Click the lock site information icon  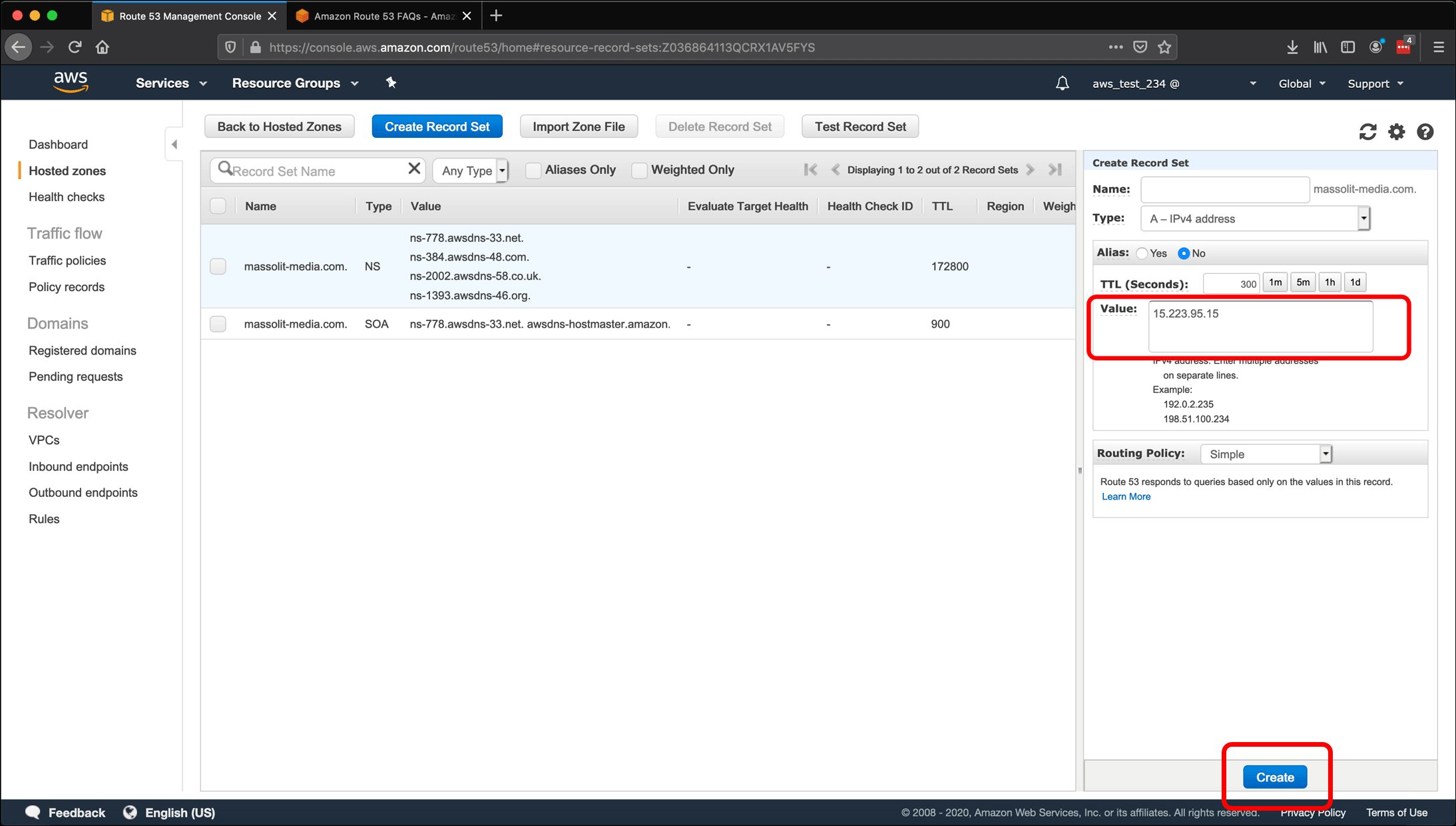point(255,47)
